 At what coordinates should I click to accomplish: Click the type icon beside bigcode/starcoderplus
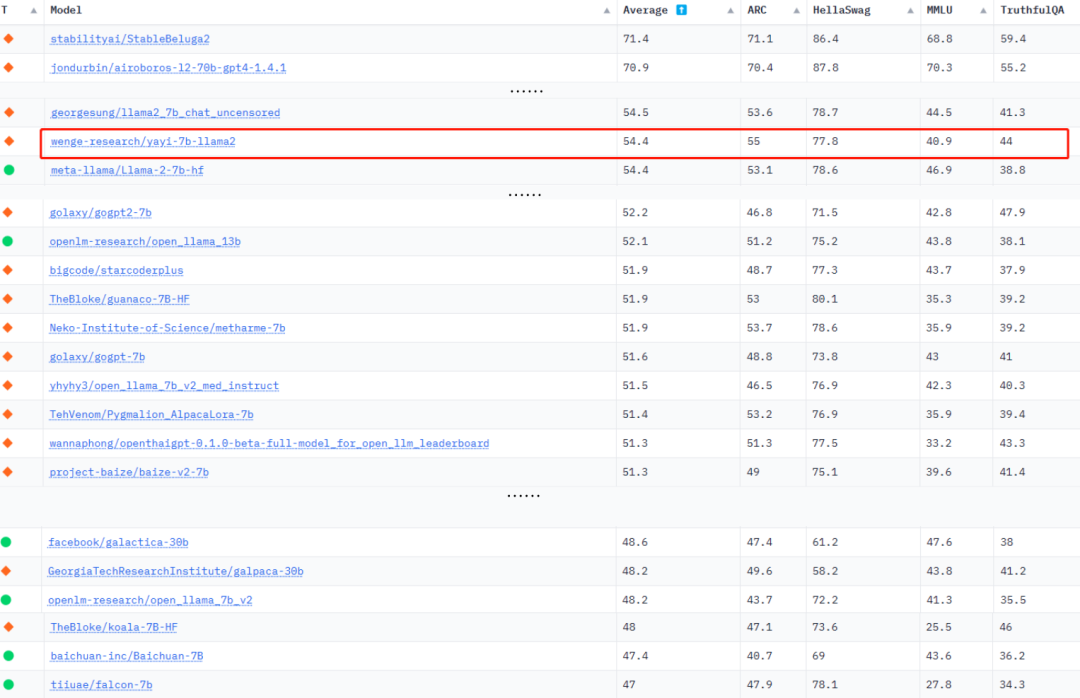[x=8, y=270]
